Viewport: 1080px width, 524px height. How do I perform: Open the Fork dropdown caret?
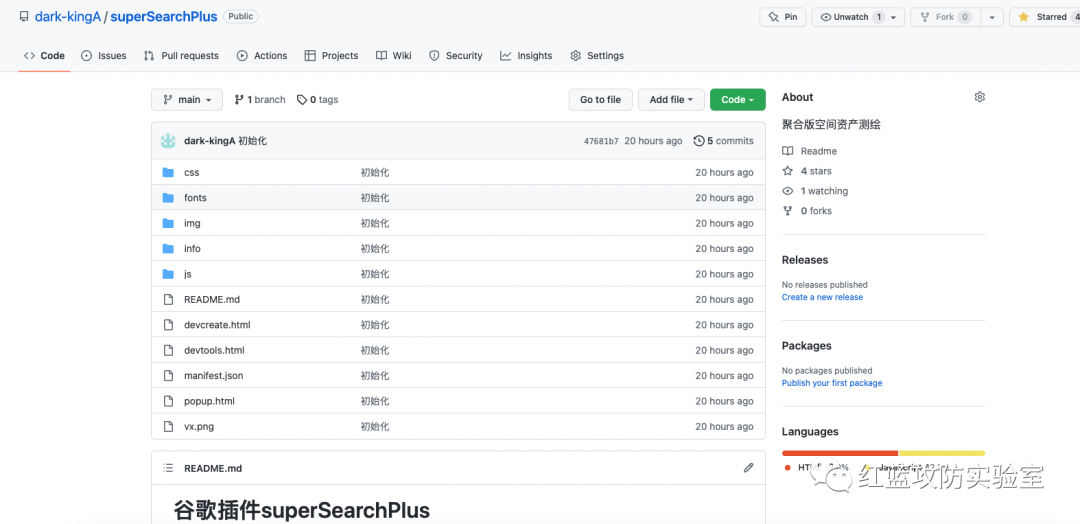click(x=991, y=17)
